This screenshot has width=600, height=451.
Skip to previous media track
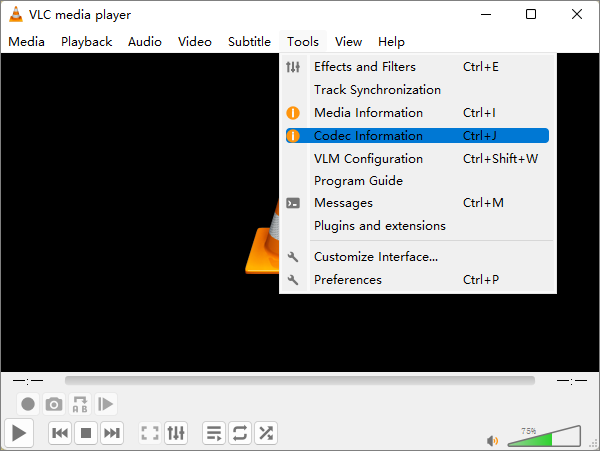pyautogui.click(x=60, y=433)
